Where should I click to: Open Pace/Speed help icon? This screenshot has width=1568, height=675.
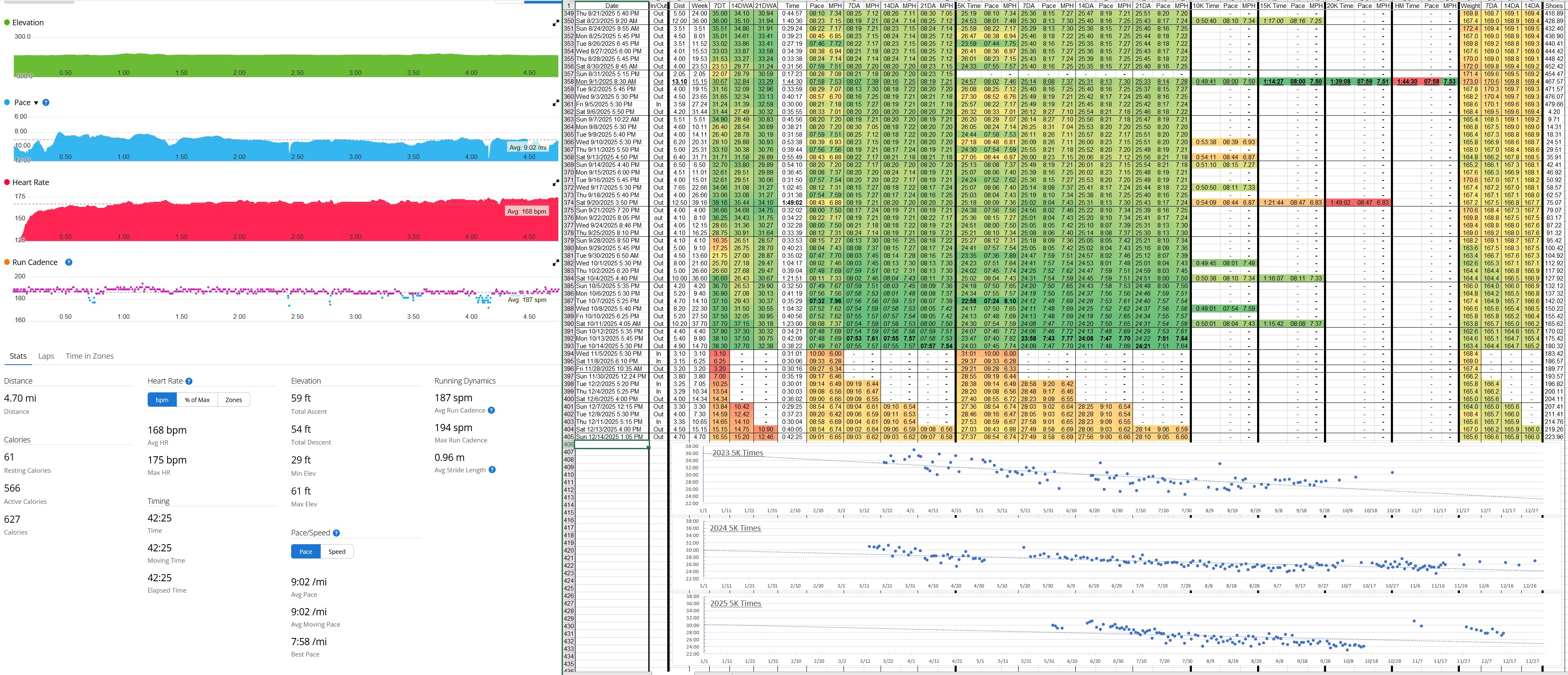pos(337,532)
